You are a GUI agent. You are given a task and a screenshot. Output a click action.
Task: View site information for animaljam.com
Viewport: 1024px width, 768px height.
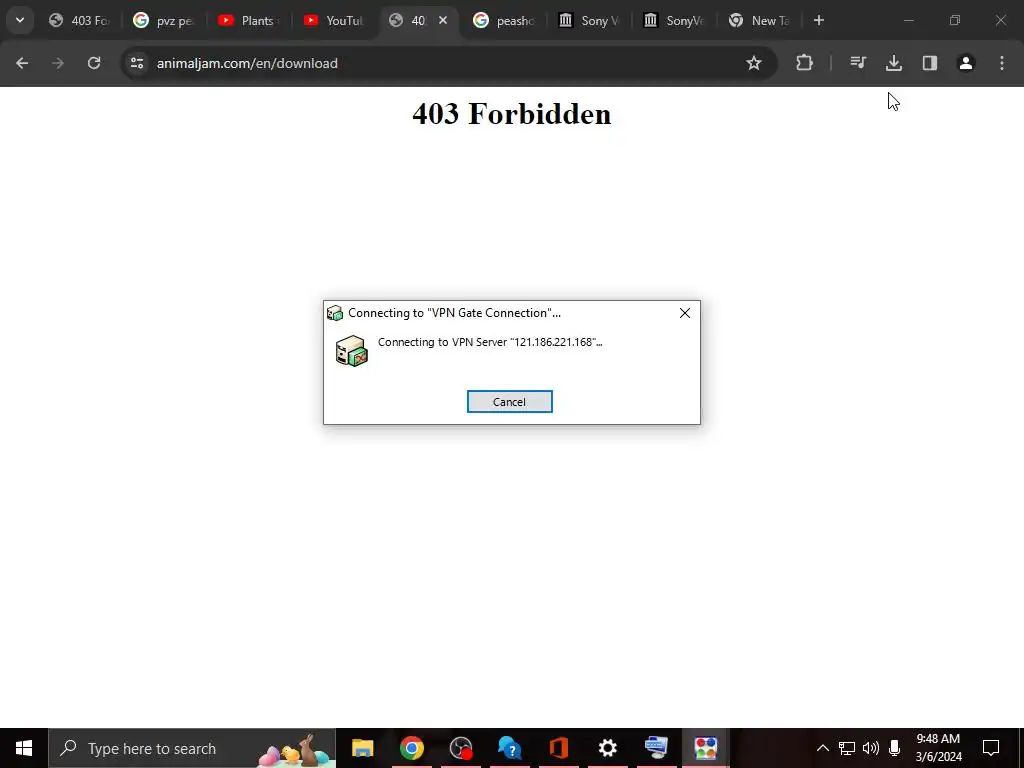[x=137, y=63]
